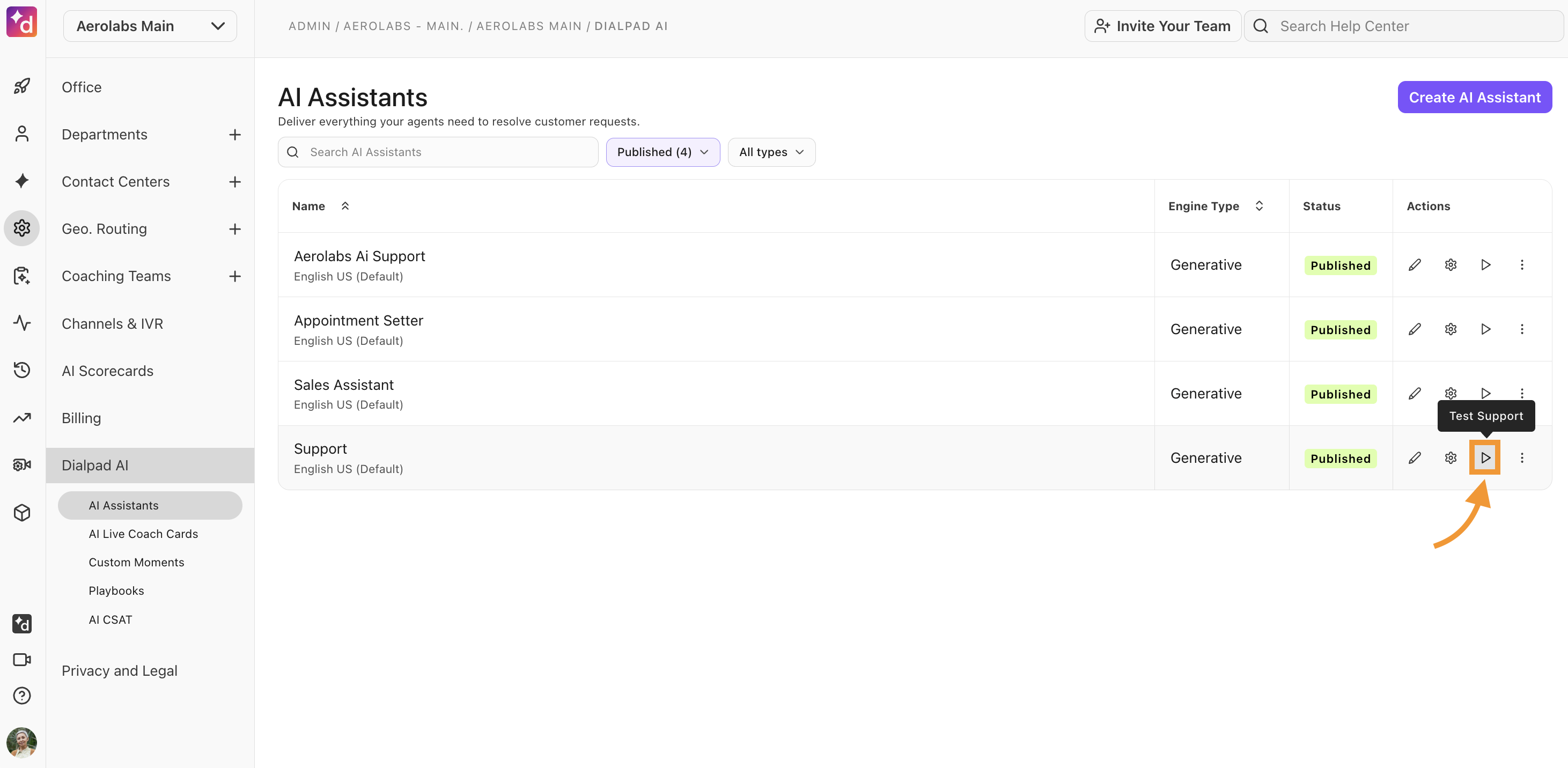Open settings gear for Support row
The image size is (1568, 768).
pos(1451,457)
